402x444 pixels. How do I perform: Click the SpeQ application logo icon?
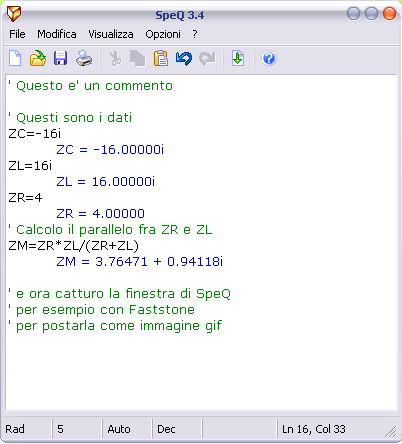(x=14, y=14)
